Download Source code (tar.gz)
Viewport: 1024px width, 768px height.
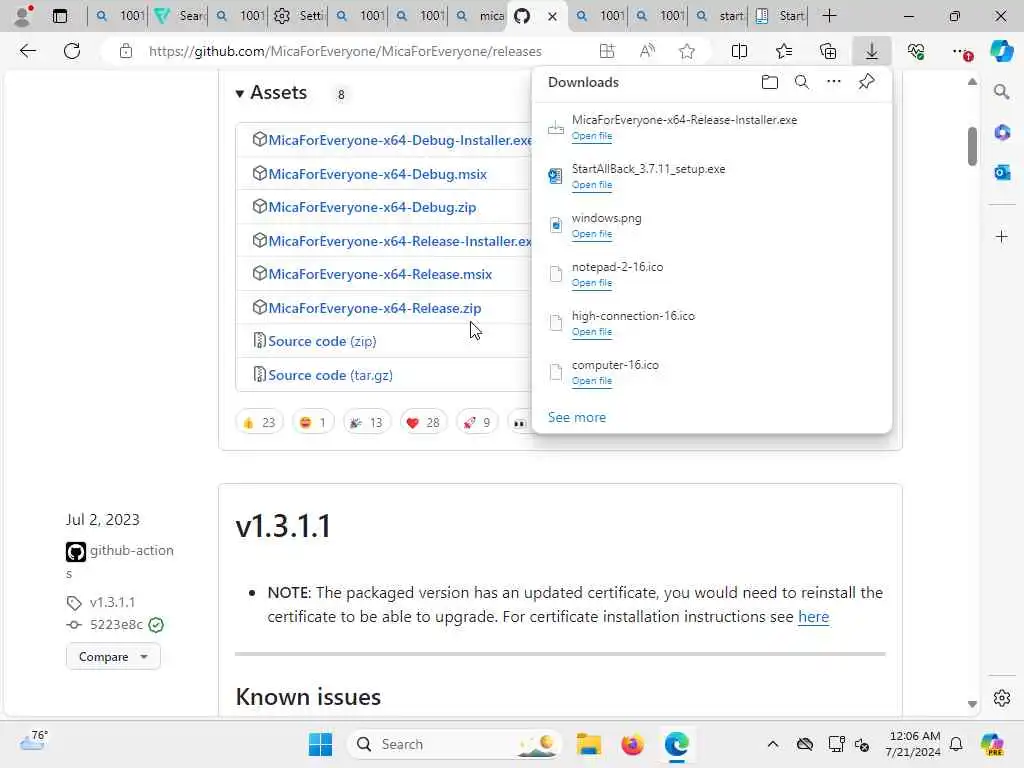(330, 375)
